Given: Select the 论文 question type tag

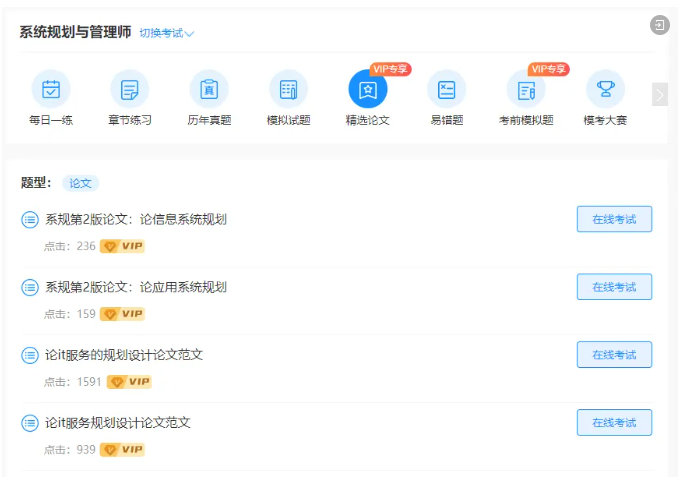Looking at the screenshot, I should point(80,183).
